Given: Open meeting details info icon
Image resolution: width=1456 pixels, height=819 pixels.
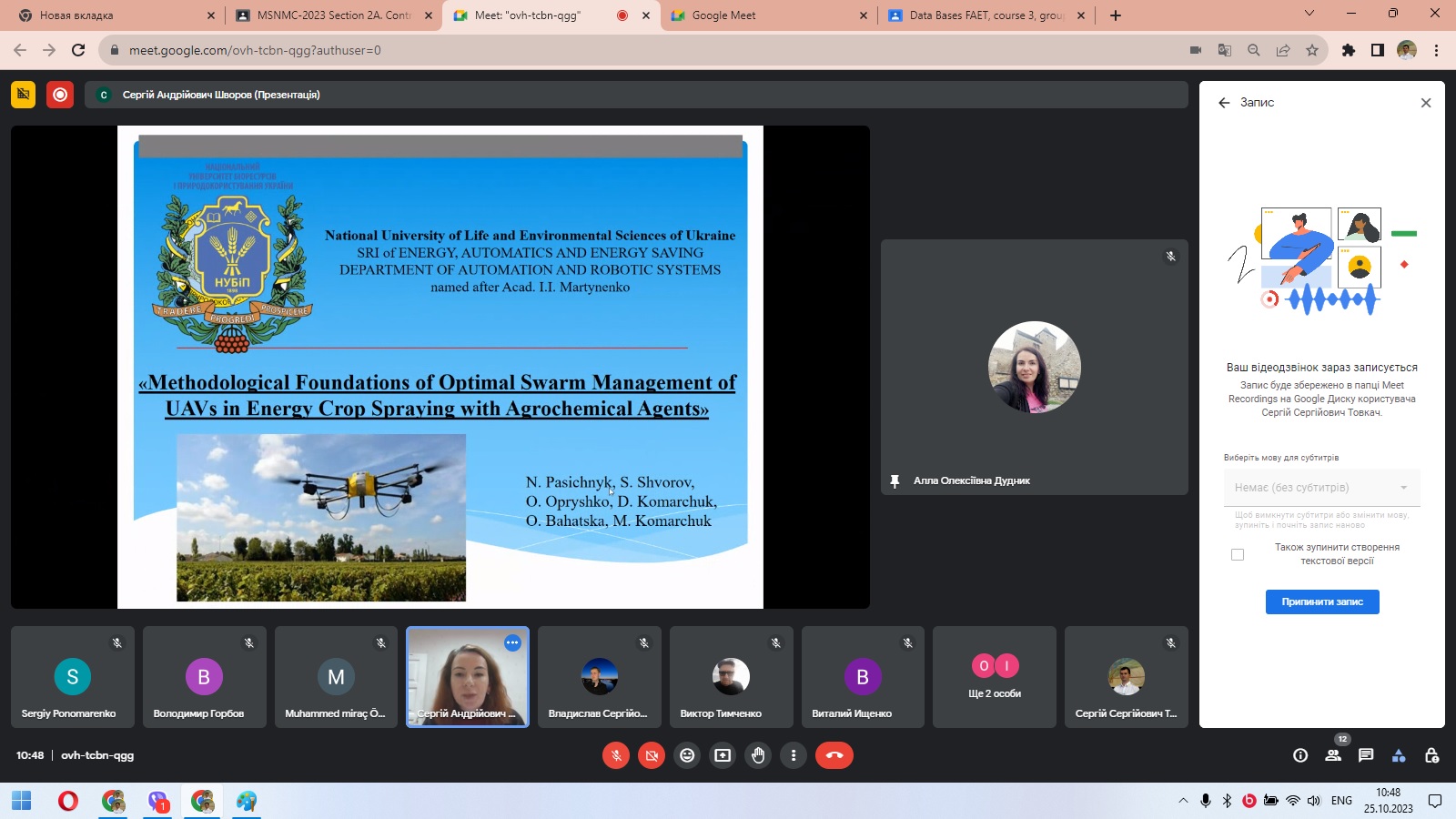Looking at the screenshot, I should tap(1300, 755).
